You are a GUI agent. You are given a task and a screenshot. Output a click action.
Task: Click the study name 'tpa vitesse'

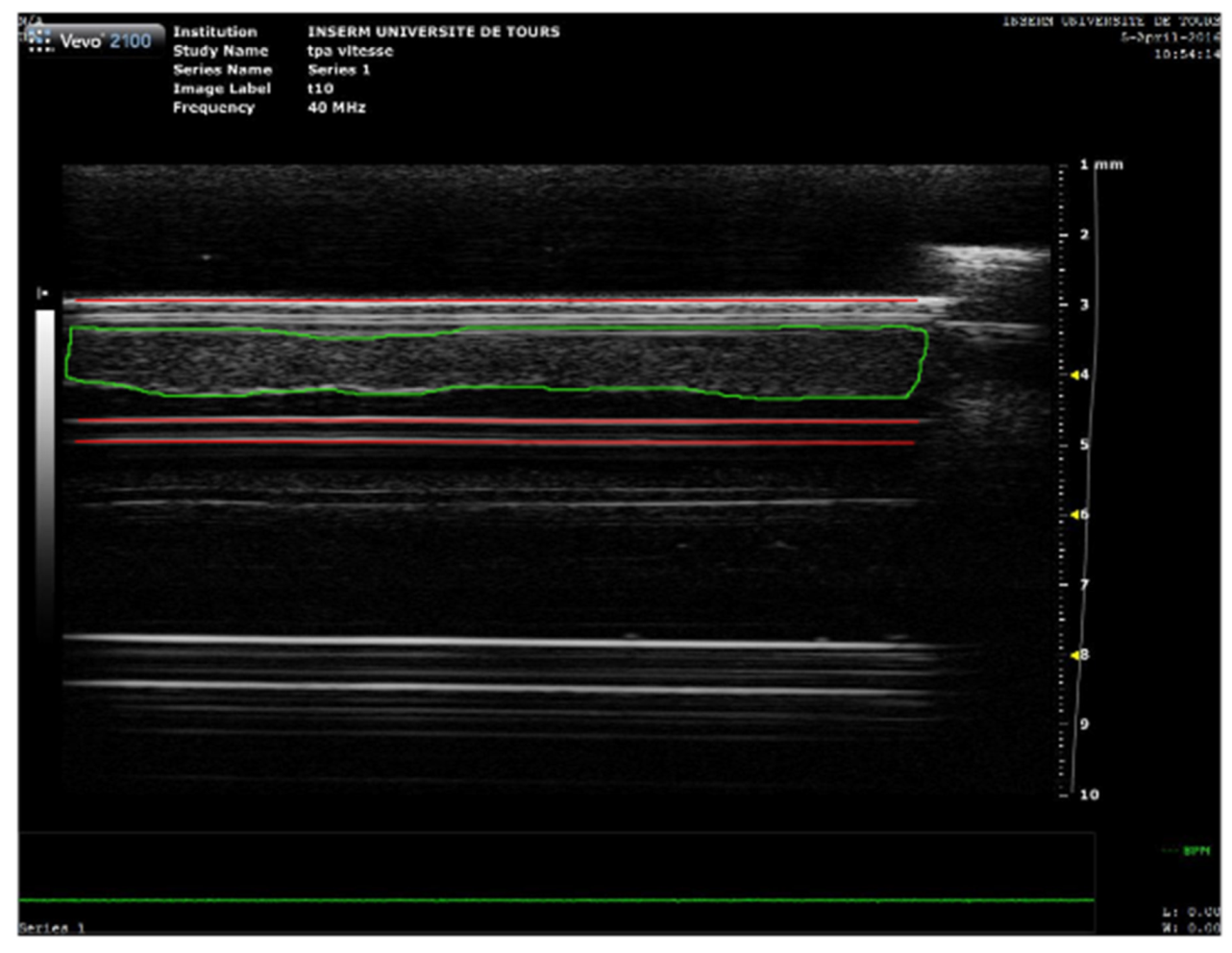click(x=350, y=51)
